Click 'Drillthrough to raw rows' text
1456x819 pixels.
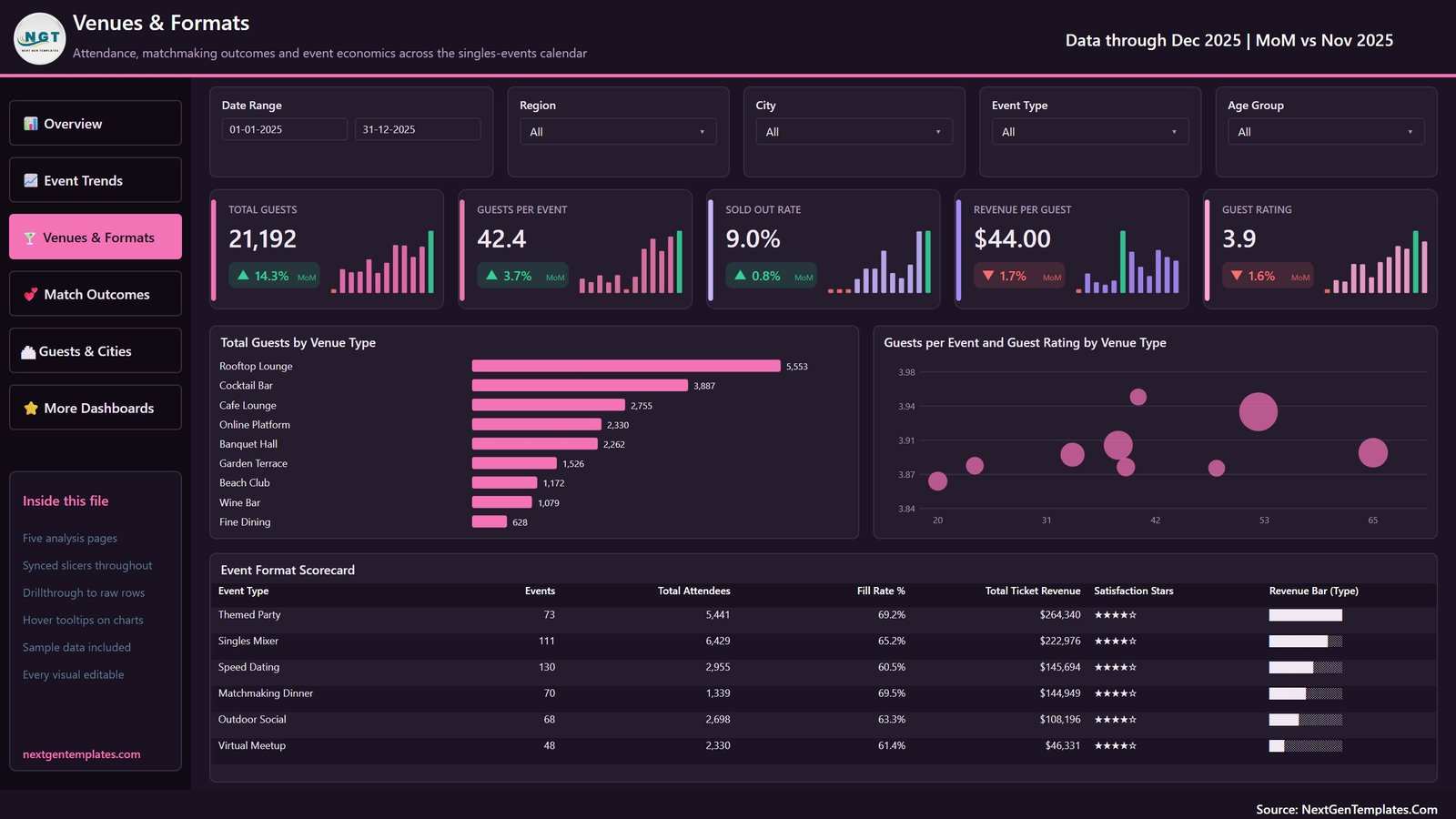pos(84,593)
